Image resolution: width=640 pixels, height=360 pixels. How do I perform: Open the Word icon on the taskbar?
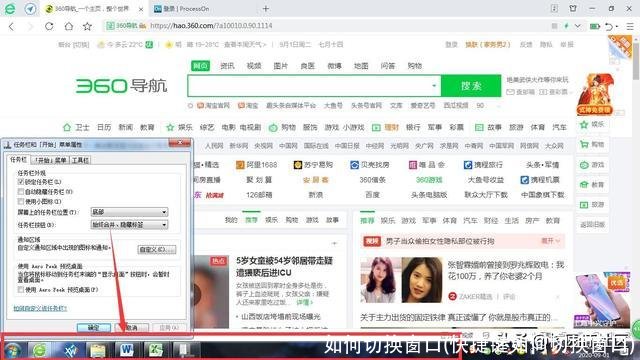coord(127,350)
